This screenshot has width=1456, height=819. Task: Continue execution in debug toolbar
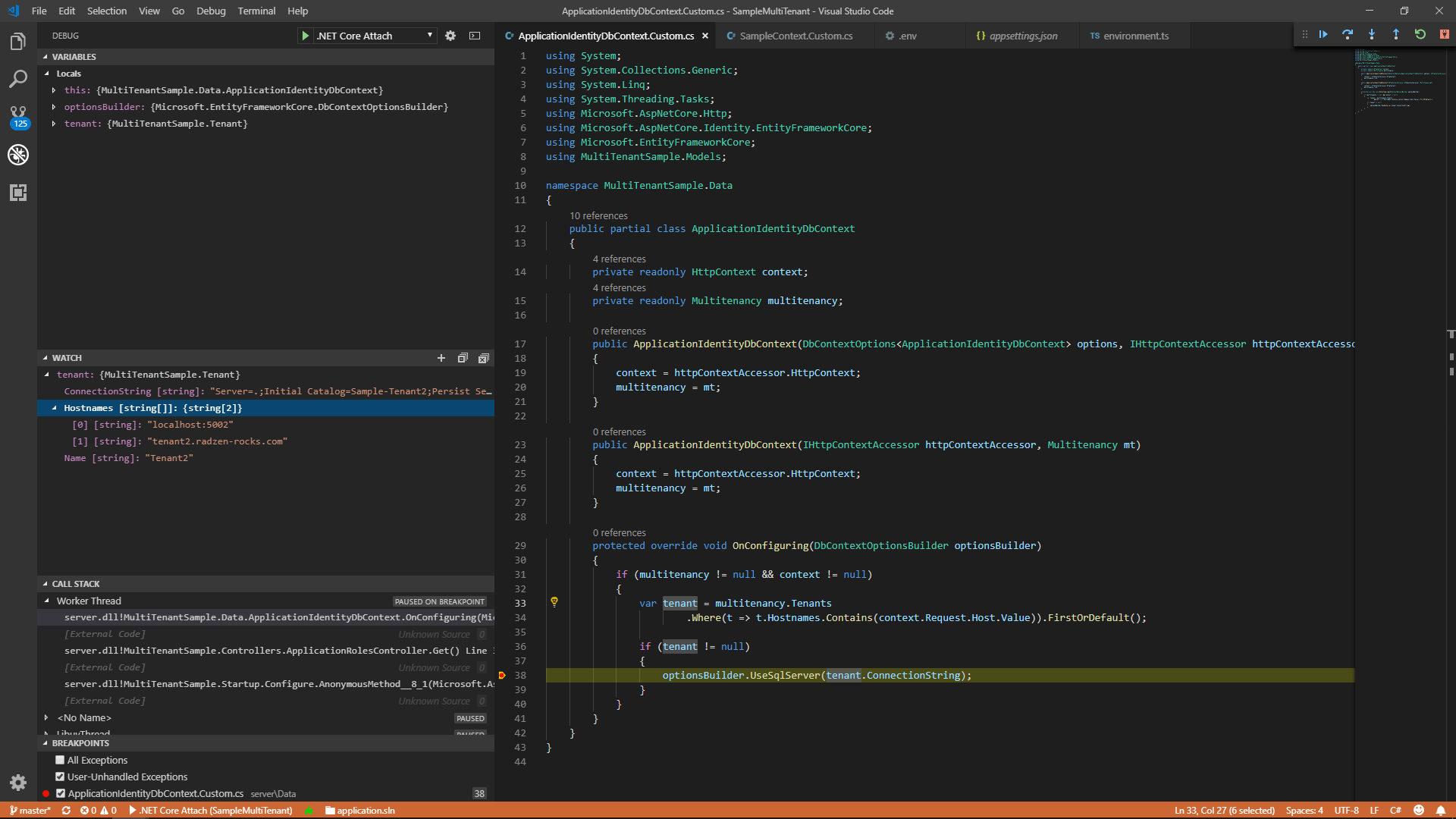click(x=1323, y=35)
